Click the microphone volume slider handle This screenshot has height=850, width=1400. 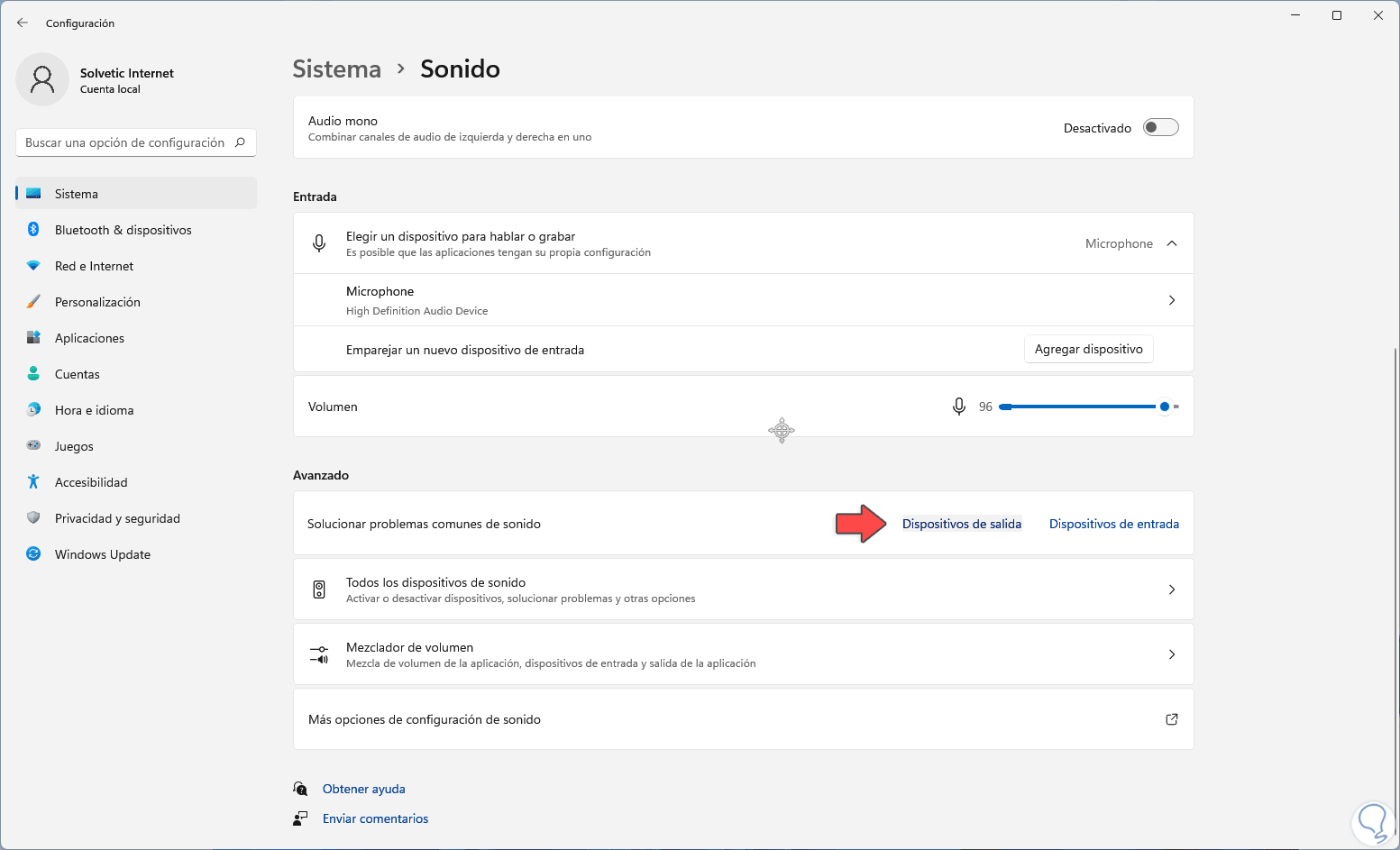1165,407
